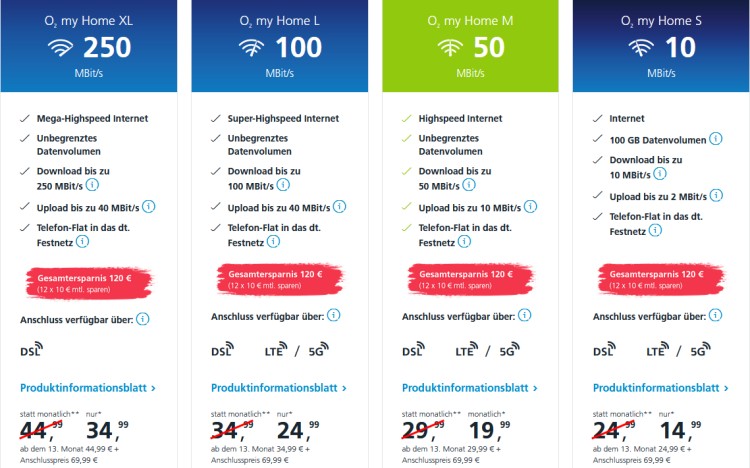Image resolution: width=750 pixels, height=468 pixels.
Task: Click info icon next to Download 50 MBit/s
Action: [x=476, y=185]
